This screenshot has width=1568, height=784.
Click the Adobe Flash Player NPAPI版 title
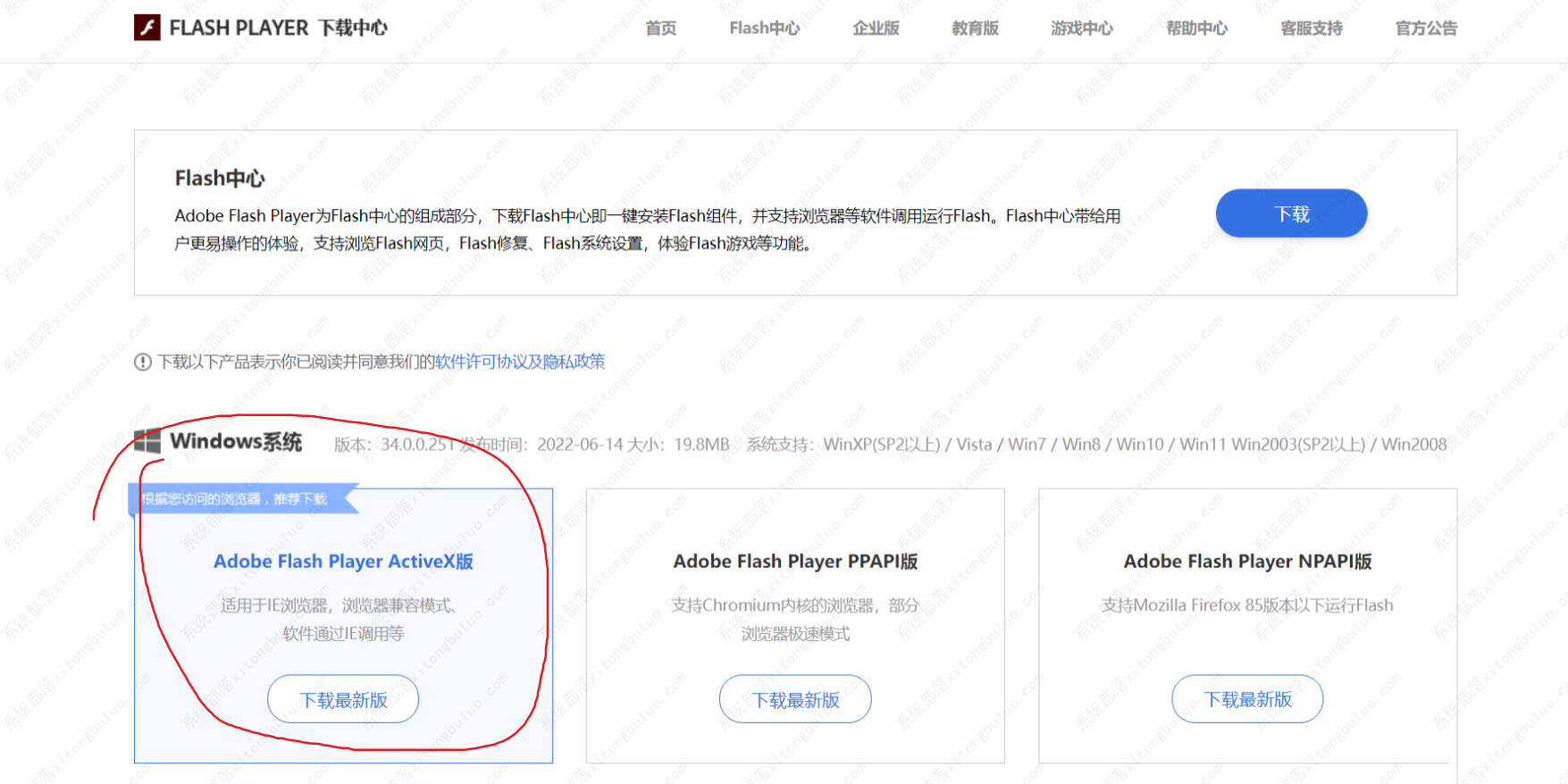tap(1247, 562)
